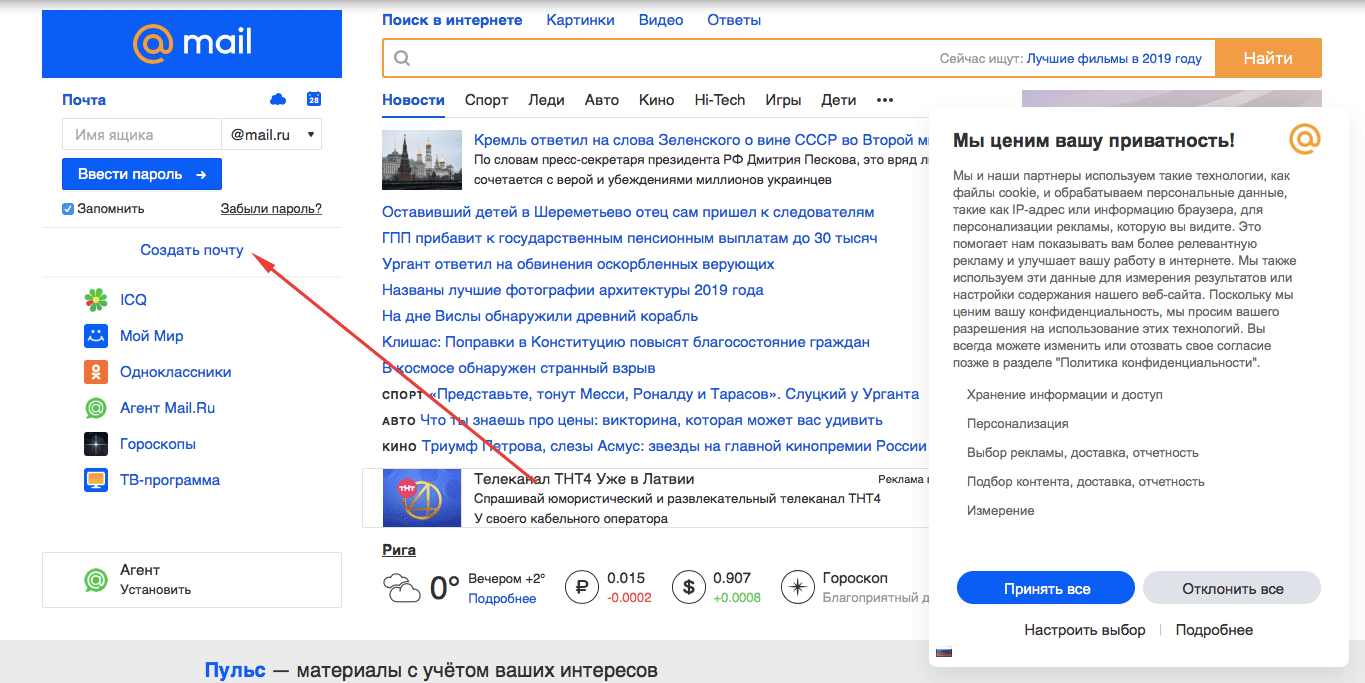This screenshot has height=683, width=1365.
Task: Switch to the Спорт news tab
Action: coord(486,100)
